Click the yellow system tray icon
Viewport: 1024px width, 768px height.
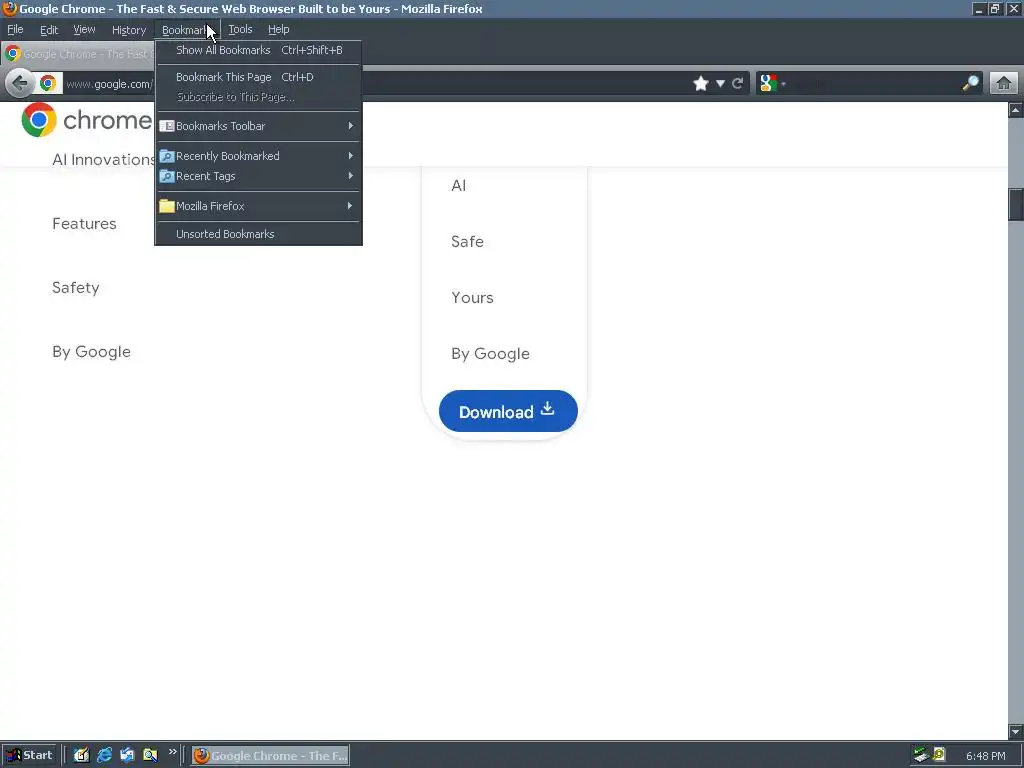click(939, 755)
